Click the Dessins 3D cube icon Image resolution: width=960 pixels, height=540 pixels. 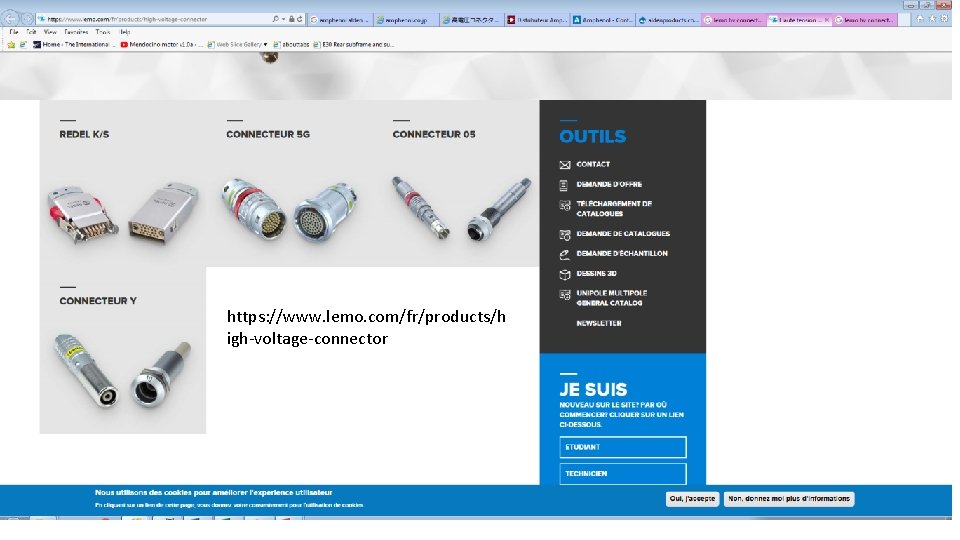coord(564,274)
